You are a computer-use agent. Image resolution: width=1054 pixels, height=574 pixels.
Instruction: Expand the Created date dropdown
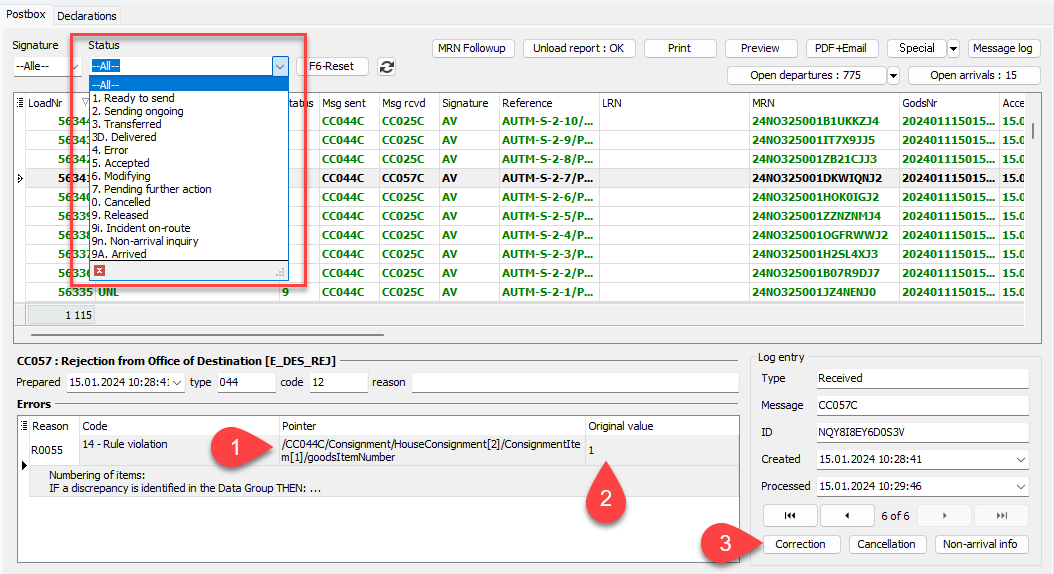[x=1019, y=459]
